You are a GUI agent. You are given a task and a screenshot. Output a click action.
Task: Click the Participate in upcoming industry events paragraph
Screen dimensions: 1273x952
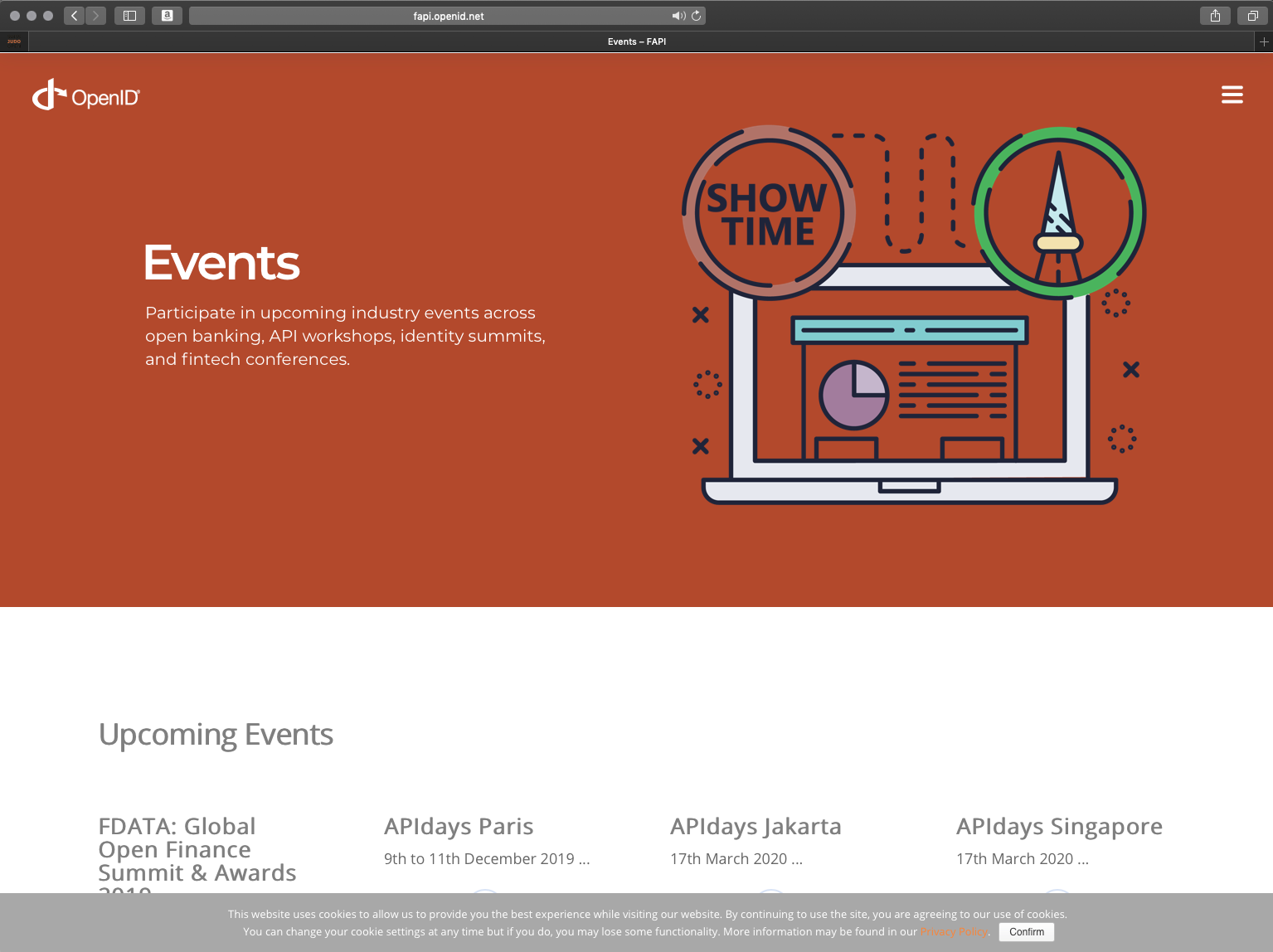click(345, 336)
